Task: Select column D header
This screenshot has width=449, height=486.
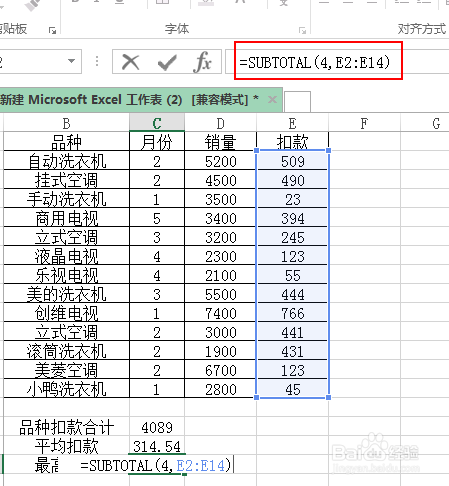Action: (220, 123)
